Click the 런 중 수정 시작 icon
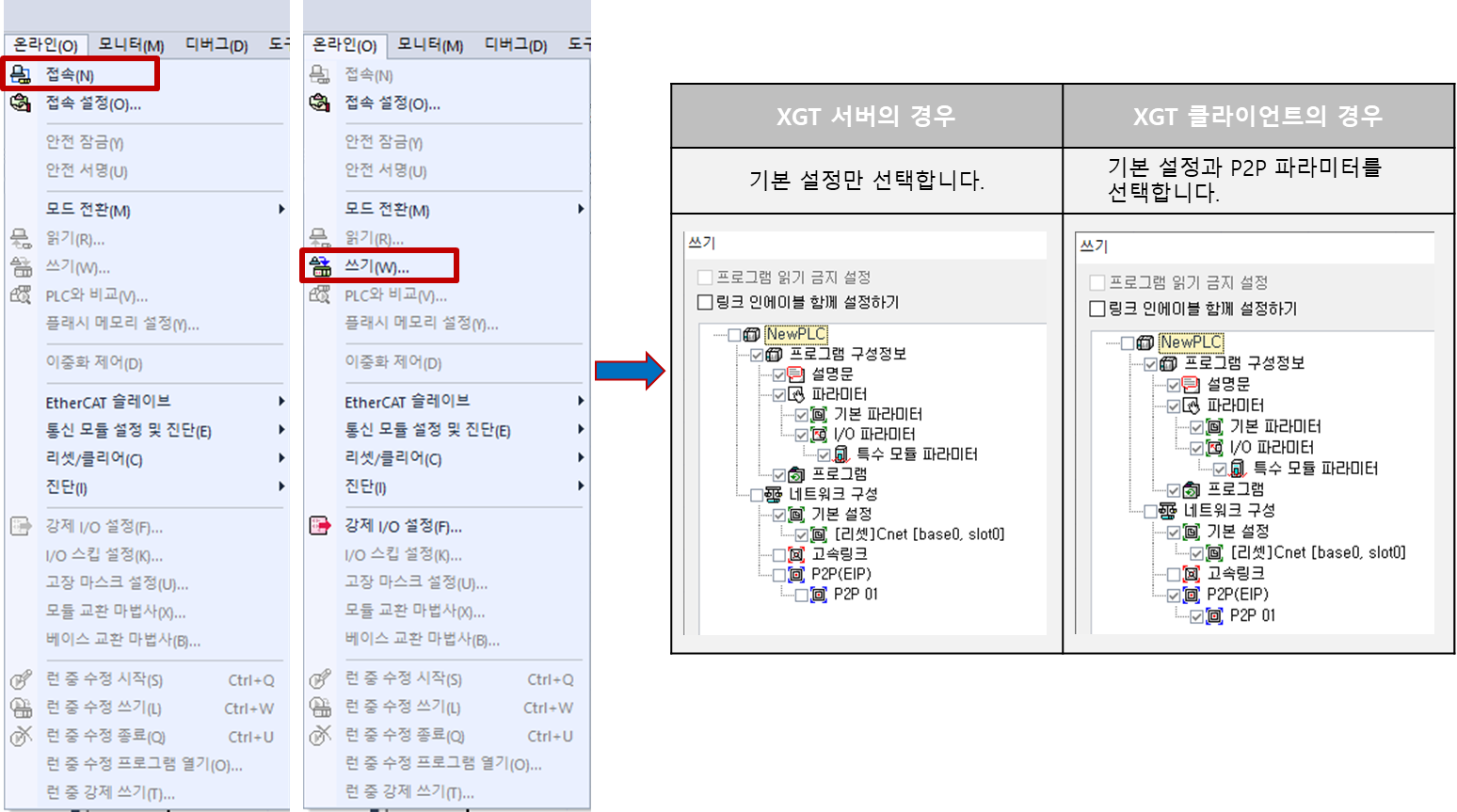This screenshot has height=812, width=1457. (21, 678)
